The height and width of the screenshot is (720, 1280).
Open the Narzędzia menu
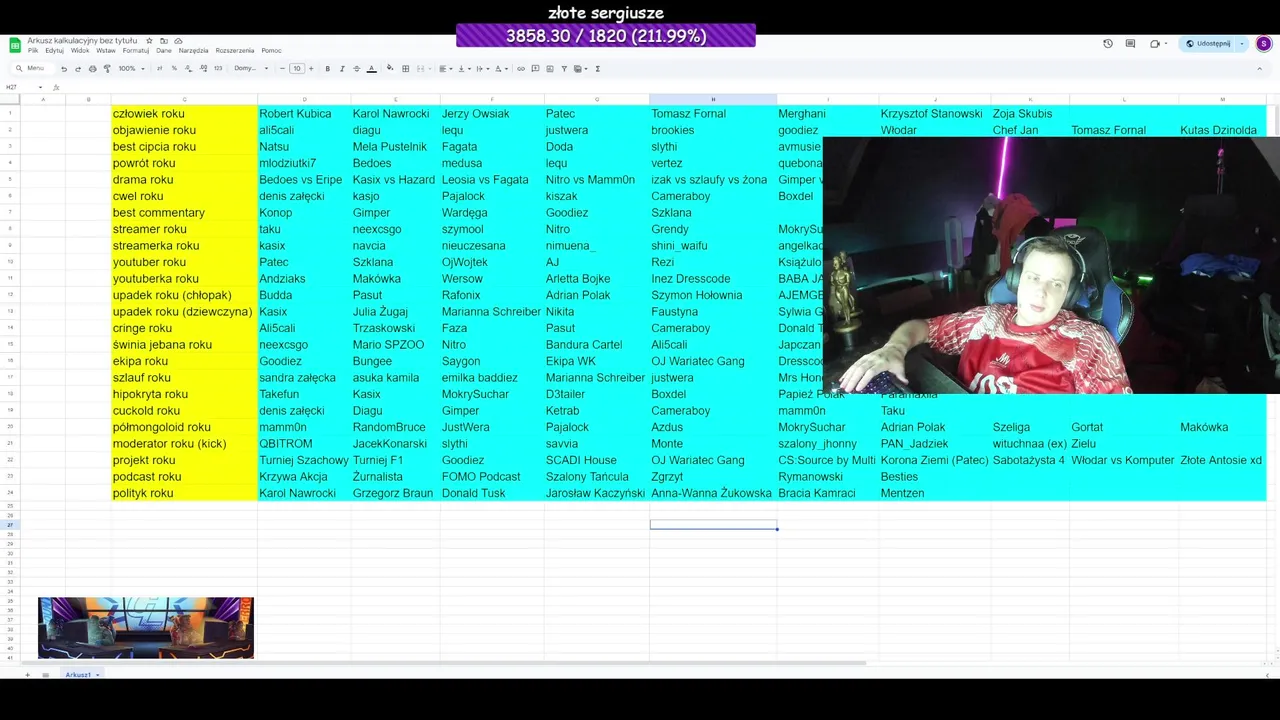click(193, 51)
